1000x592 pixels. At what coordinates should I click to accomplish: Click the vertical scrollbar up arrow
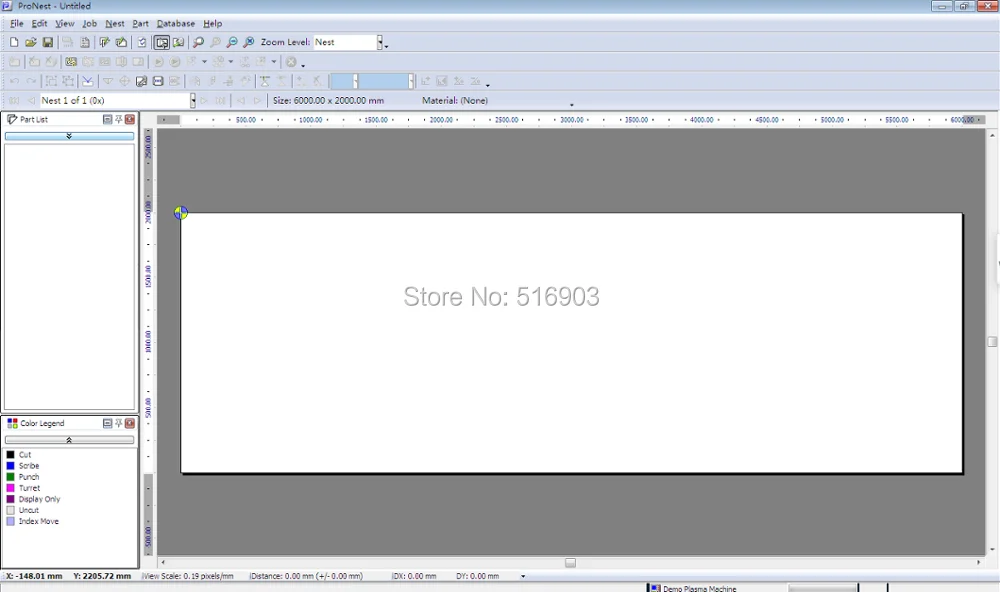992,135
